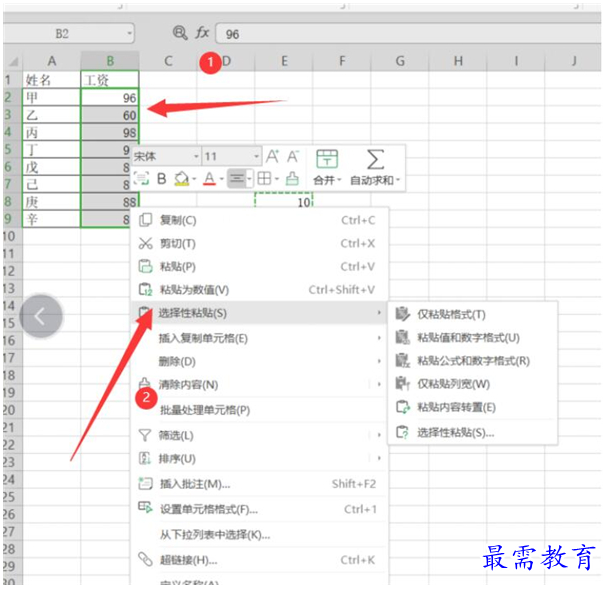
Task: Select 批量处理单元格(P) entry
Action: tap(259, 410)
